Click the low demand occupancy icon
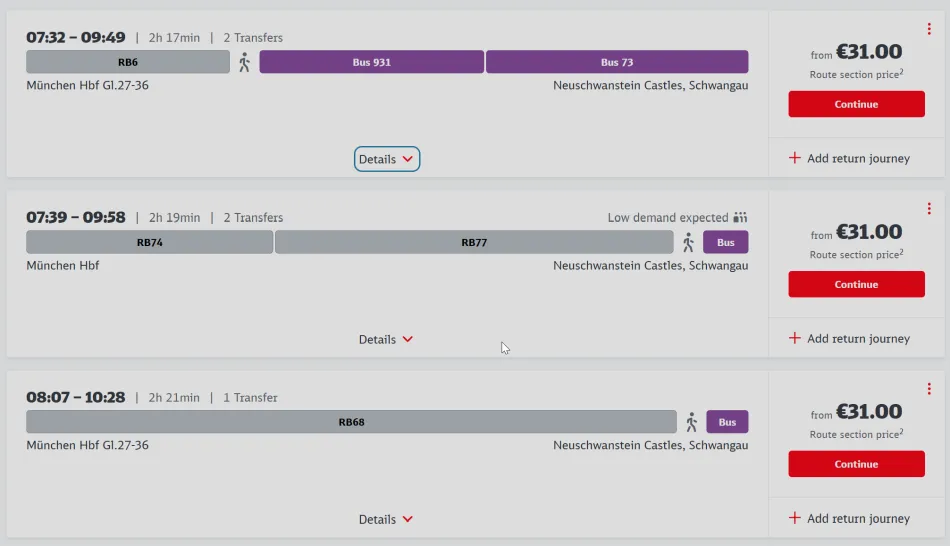 click(x=740, y=217)
